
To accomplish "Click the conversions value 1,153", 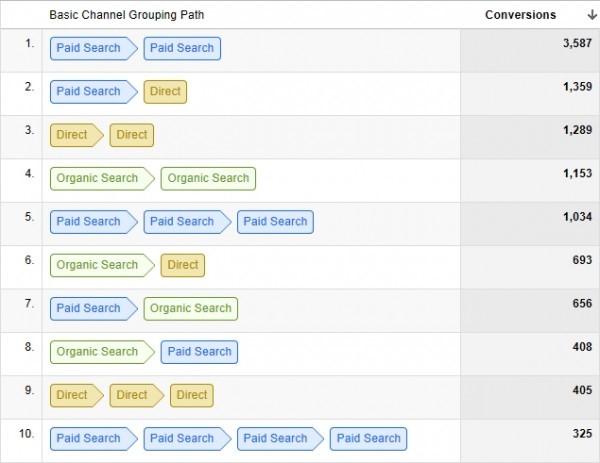I will point(577,173).
